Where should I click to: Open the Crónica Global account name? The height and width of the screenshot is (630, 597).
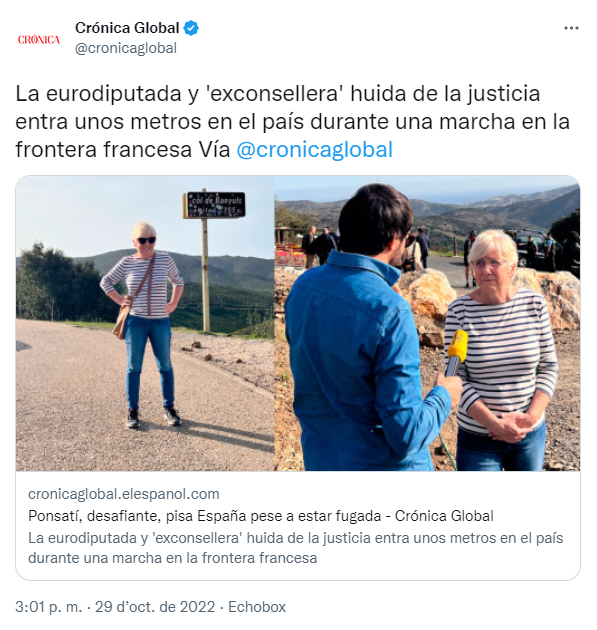[127, 28]
